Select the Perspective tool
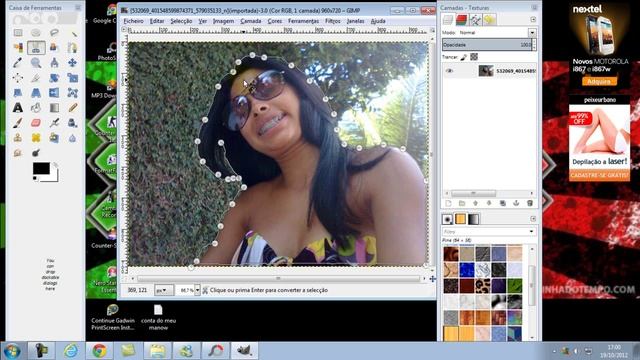Image resolution: width=640 pixels, height=360 pixels. click(x=36, y=93)
